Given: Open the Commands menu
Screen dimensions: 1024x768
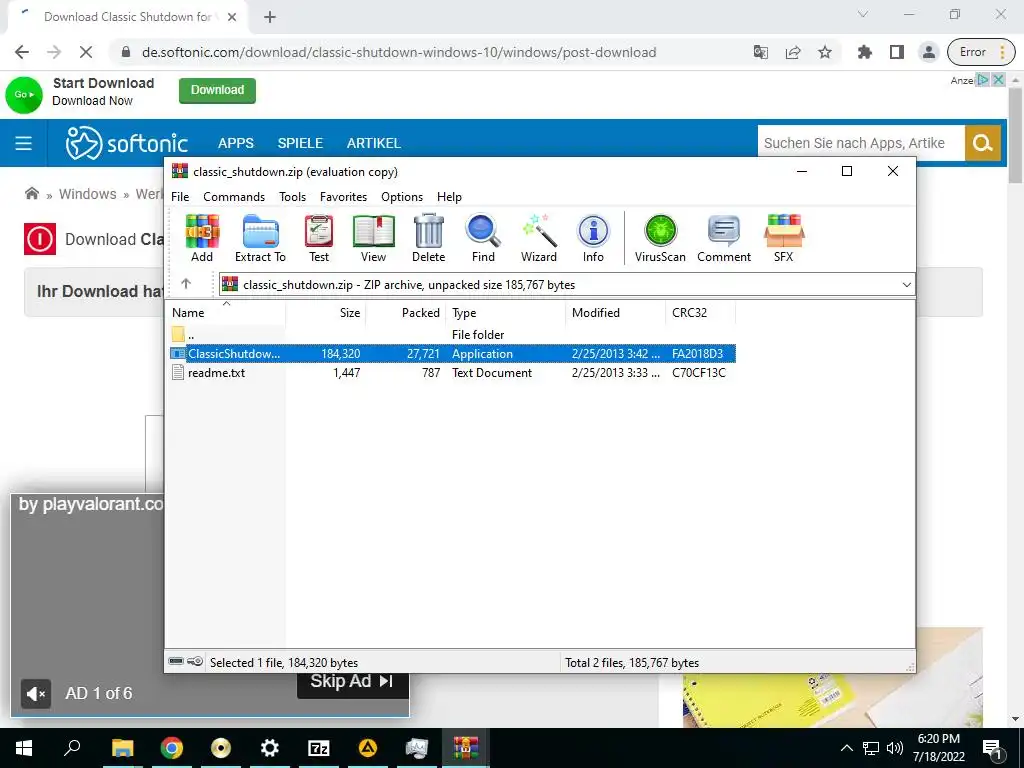Looking at the screenshot, I should pyautogui.click(x=234, y=197).
